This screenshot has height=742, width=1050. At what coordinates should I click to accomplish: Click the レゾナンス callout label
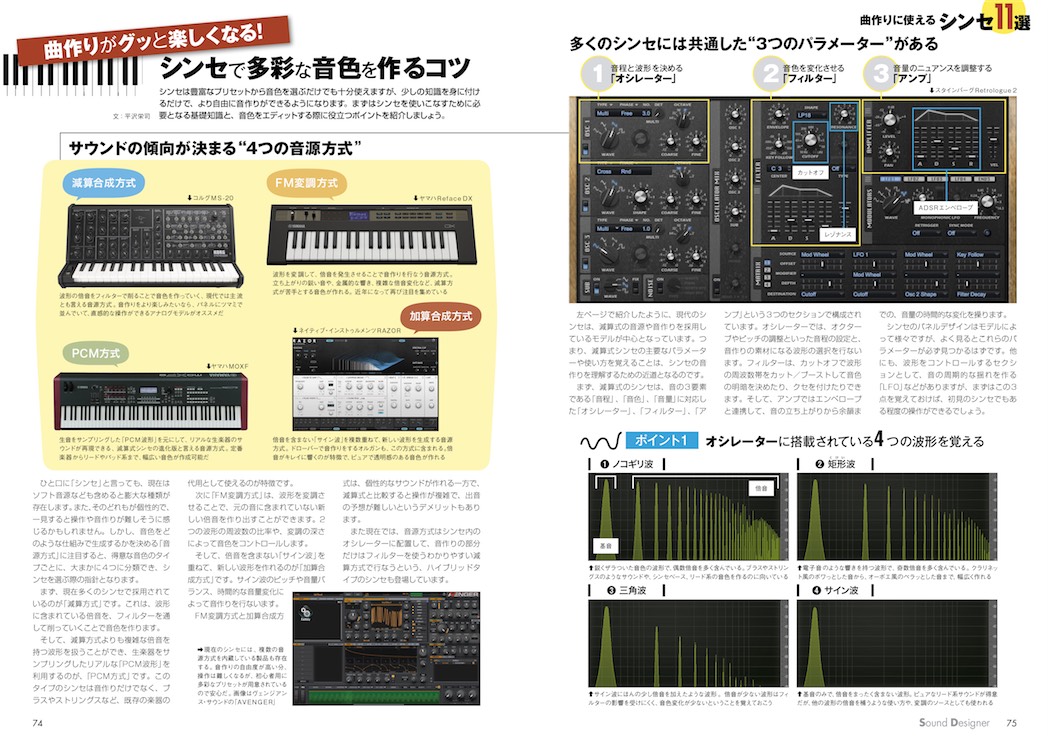[838, 234]
